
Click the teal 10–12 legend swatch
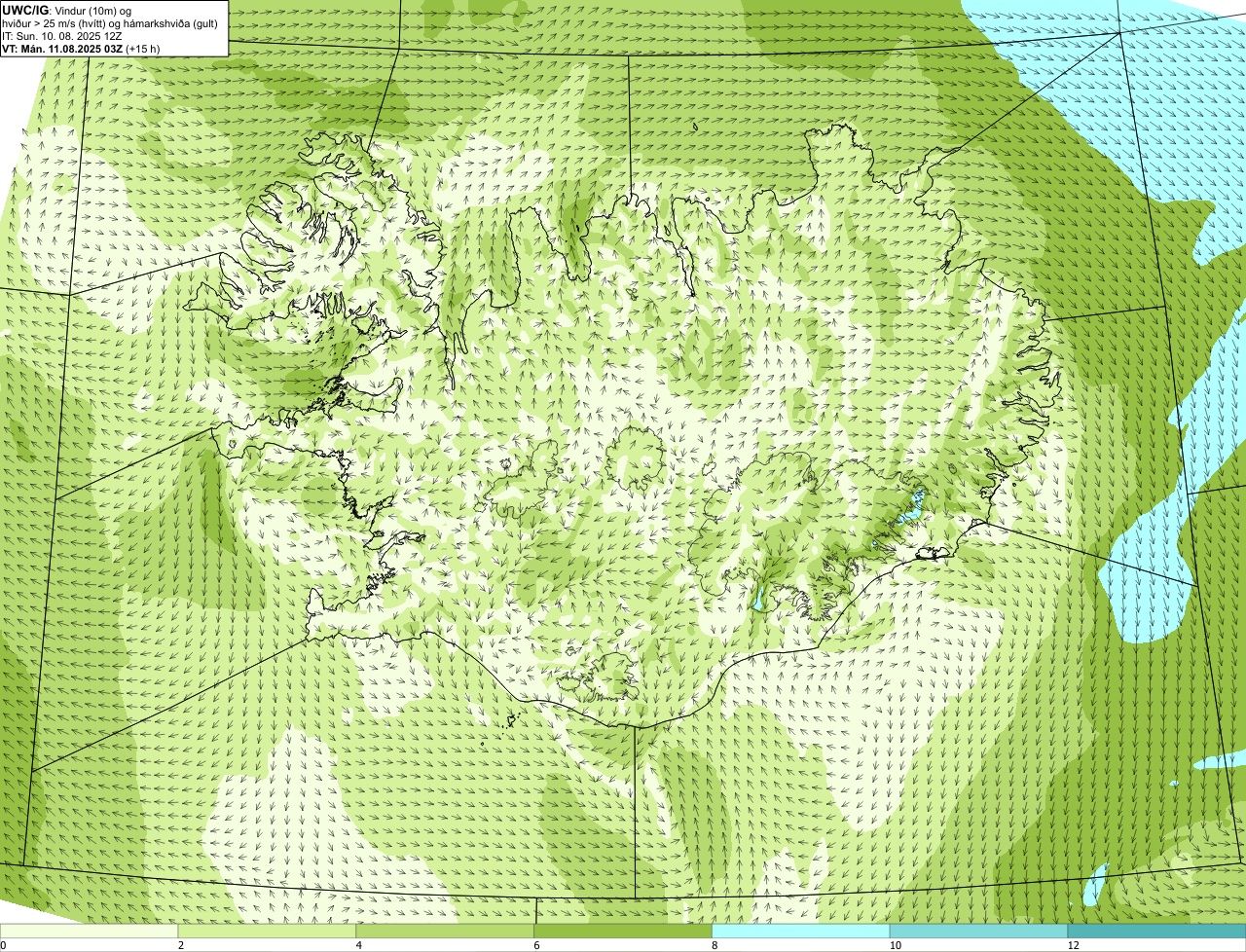coord(978,932)
